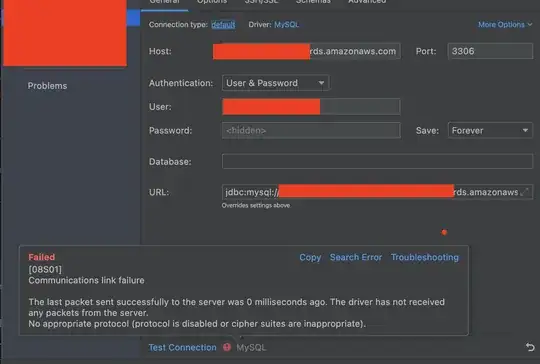The width and height of the screenshot is (540, 364).
Task: Click the MySQL label in the footer
Action: point(251,347)
